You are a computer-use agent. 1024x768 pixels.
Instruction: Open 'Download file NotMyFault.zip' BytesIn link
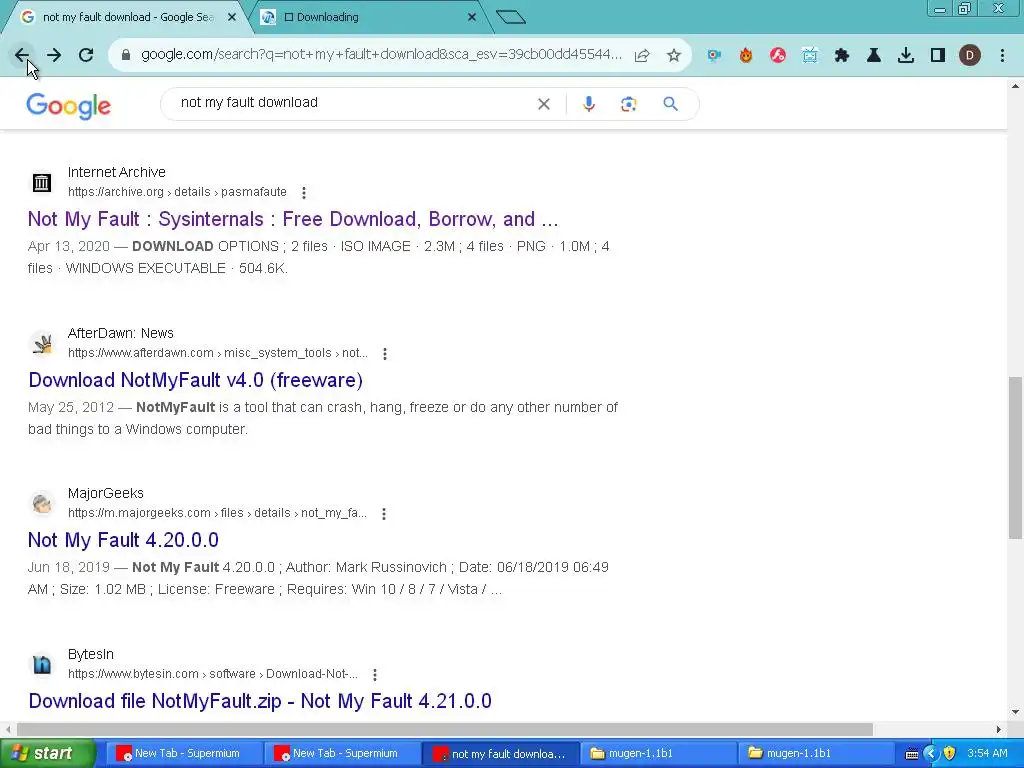click(x=260, y=701)
